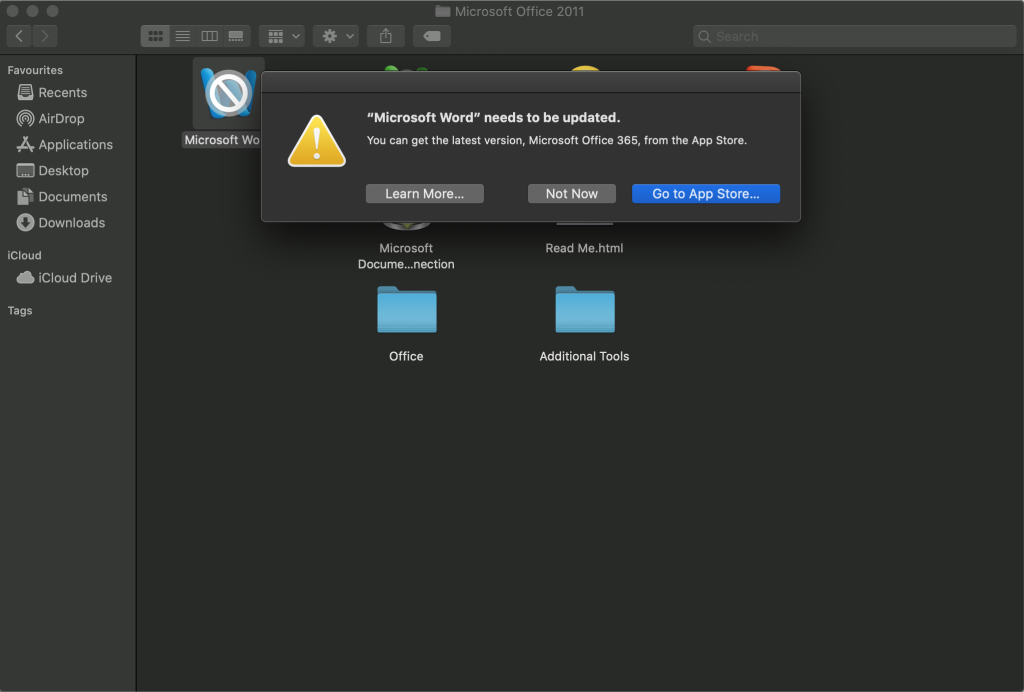Viewport: 1024px width, 692px height.
Task: Click the Share toolbar button
Action: 386,36
